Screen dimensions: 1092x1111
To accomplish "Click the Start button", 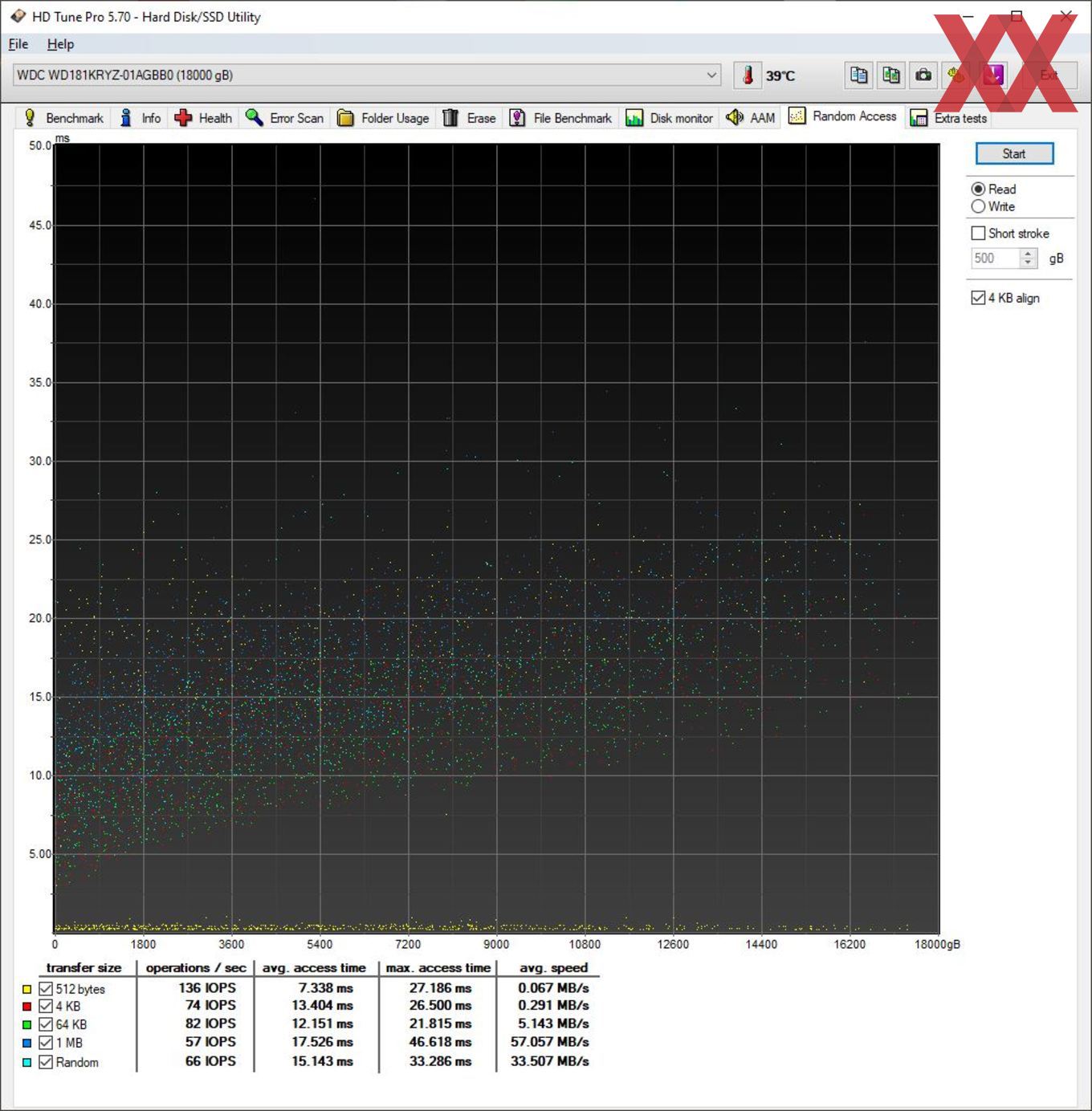I will point(1014,153).
